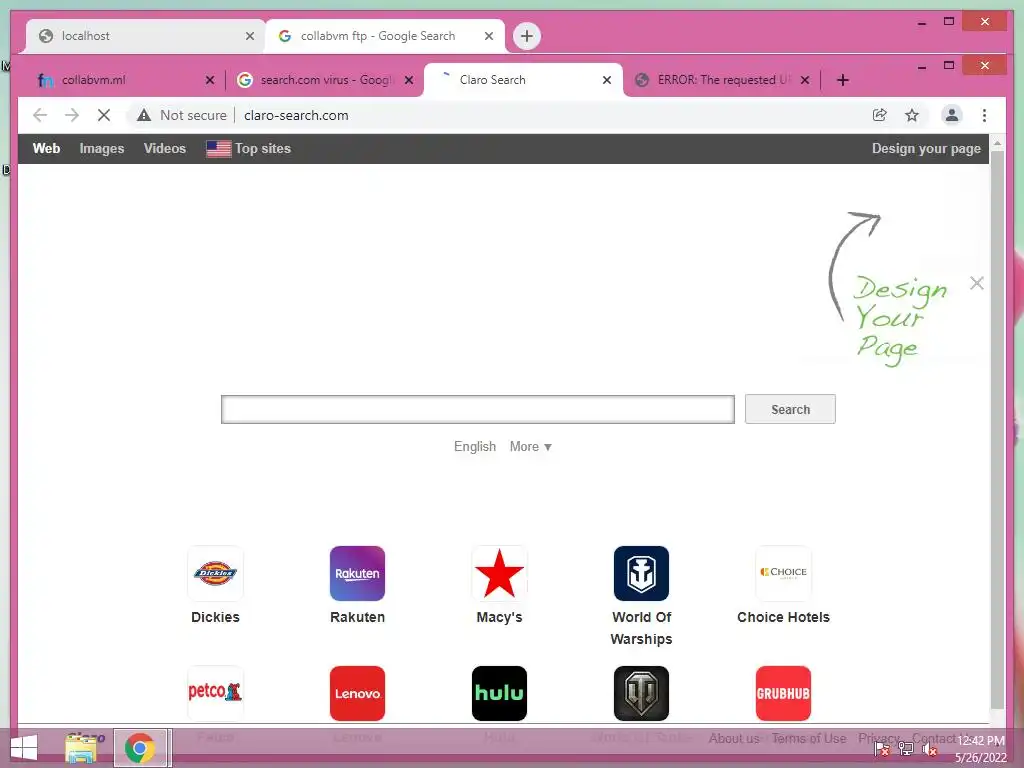Viewport: 1024px width, 768px height.
Task: Open the About us footer link
Action: click(734, 738)
